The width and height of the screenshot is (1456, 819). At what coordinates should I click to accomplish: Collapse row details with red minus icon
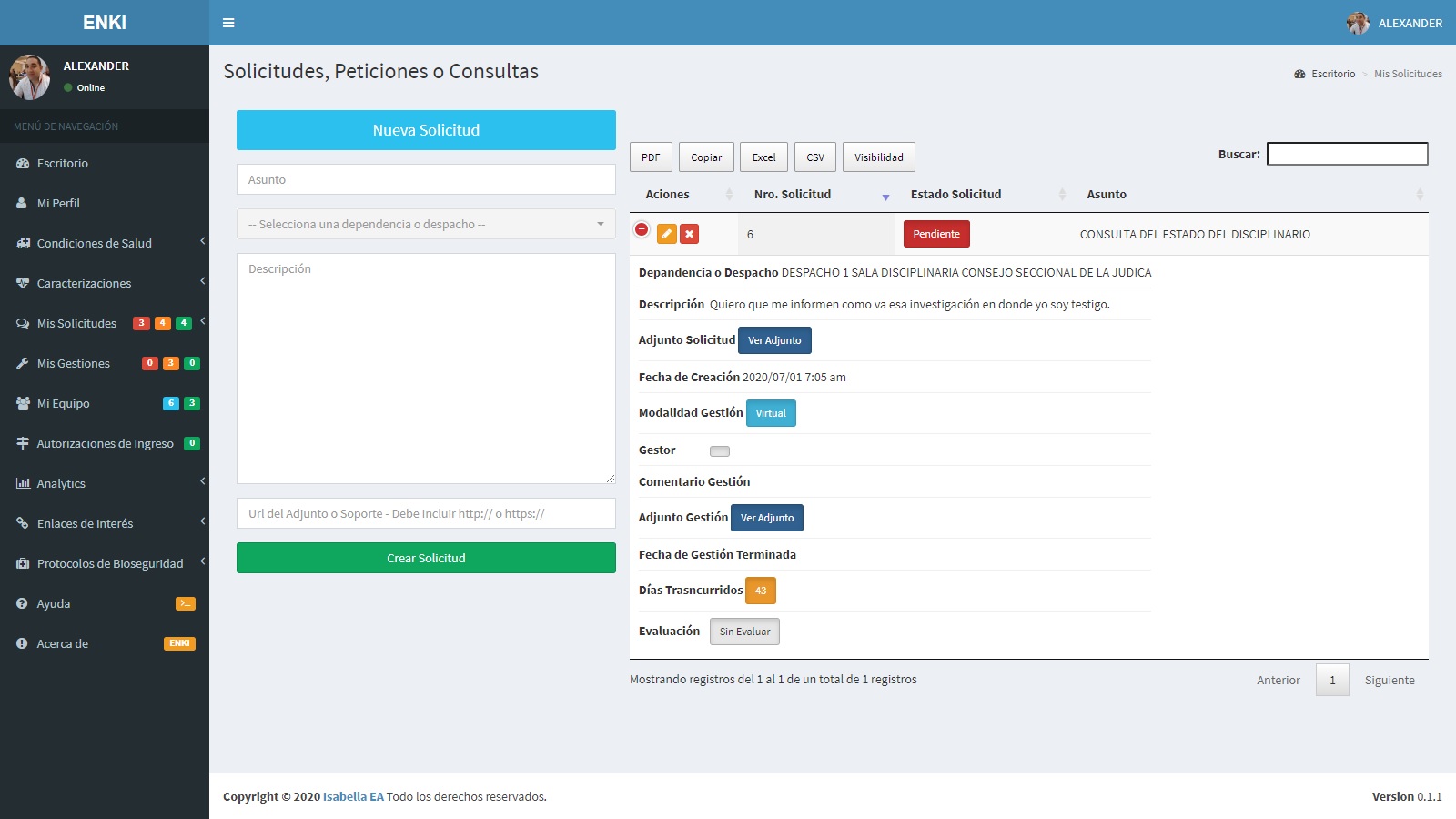[x=642, y=229]
